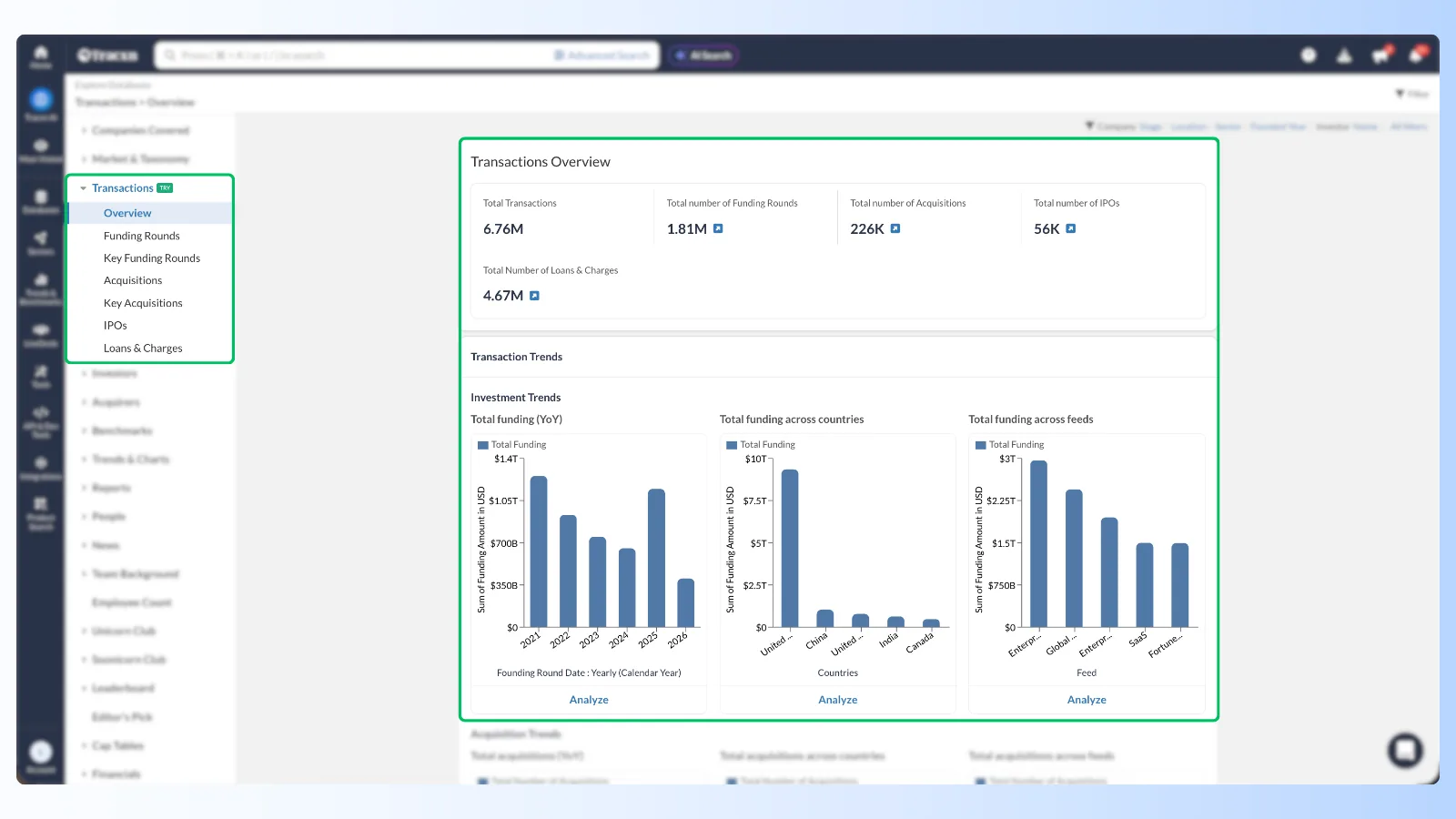Click the Tracxn logo in top bar
This screenshot has width=1456, height=819.
[x=107, y=56]
